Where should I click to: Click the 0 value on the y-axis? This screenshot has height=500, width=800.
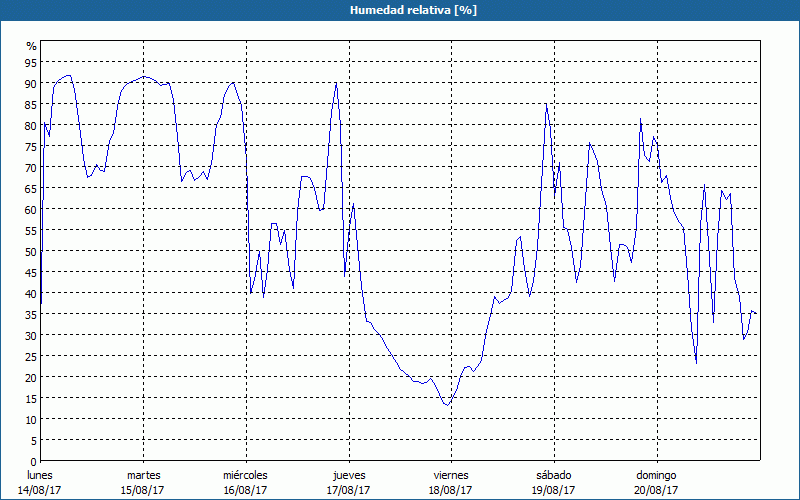click(x=33, y=461)
